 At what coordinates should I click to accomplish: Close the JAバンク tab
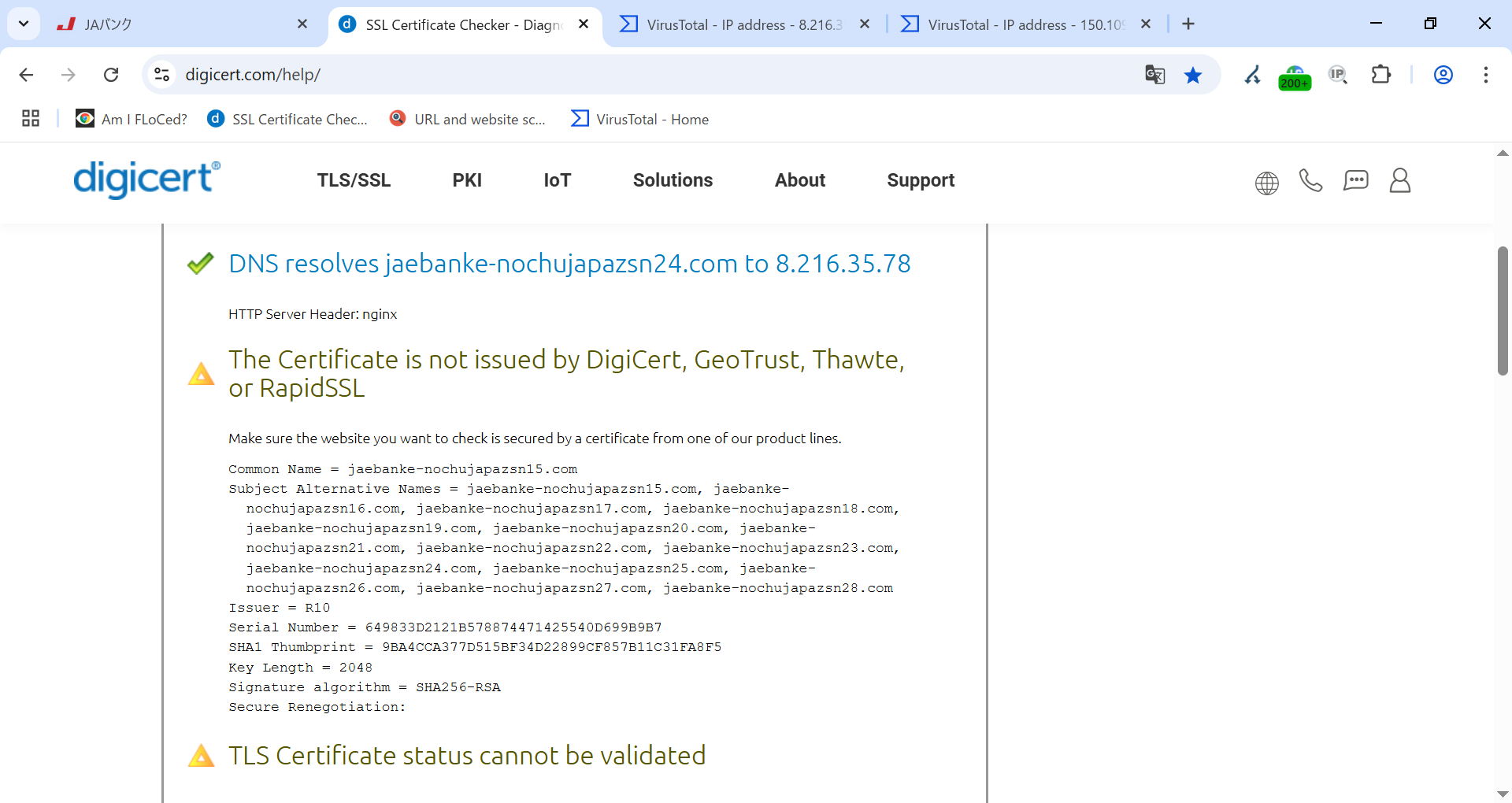click(302, 24)
